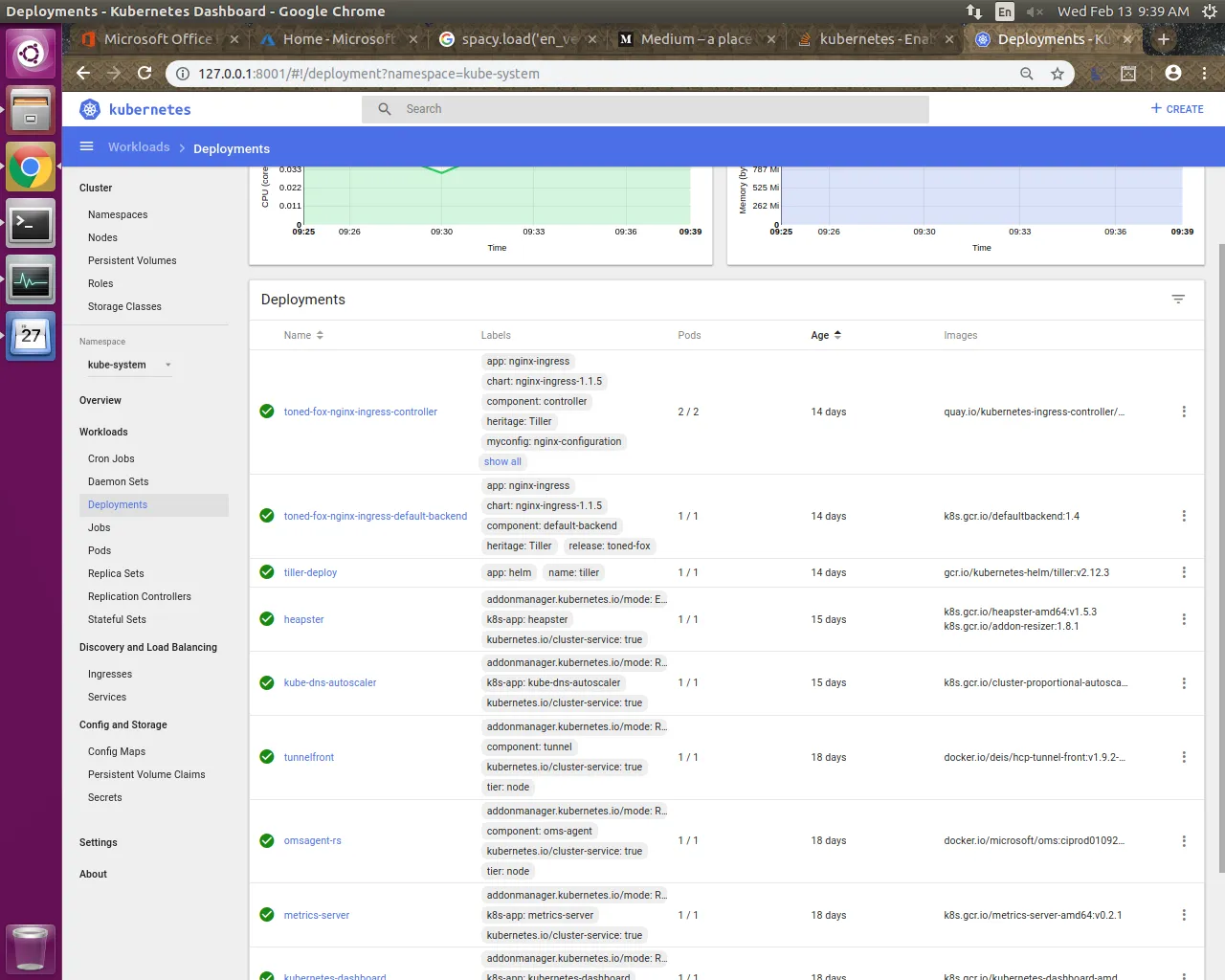Open Chrome profile avatar icon
Screen dimensions: 1225x980
click(x=1173, y=73)
